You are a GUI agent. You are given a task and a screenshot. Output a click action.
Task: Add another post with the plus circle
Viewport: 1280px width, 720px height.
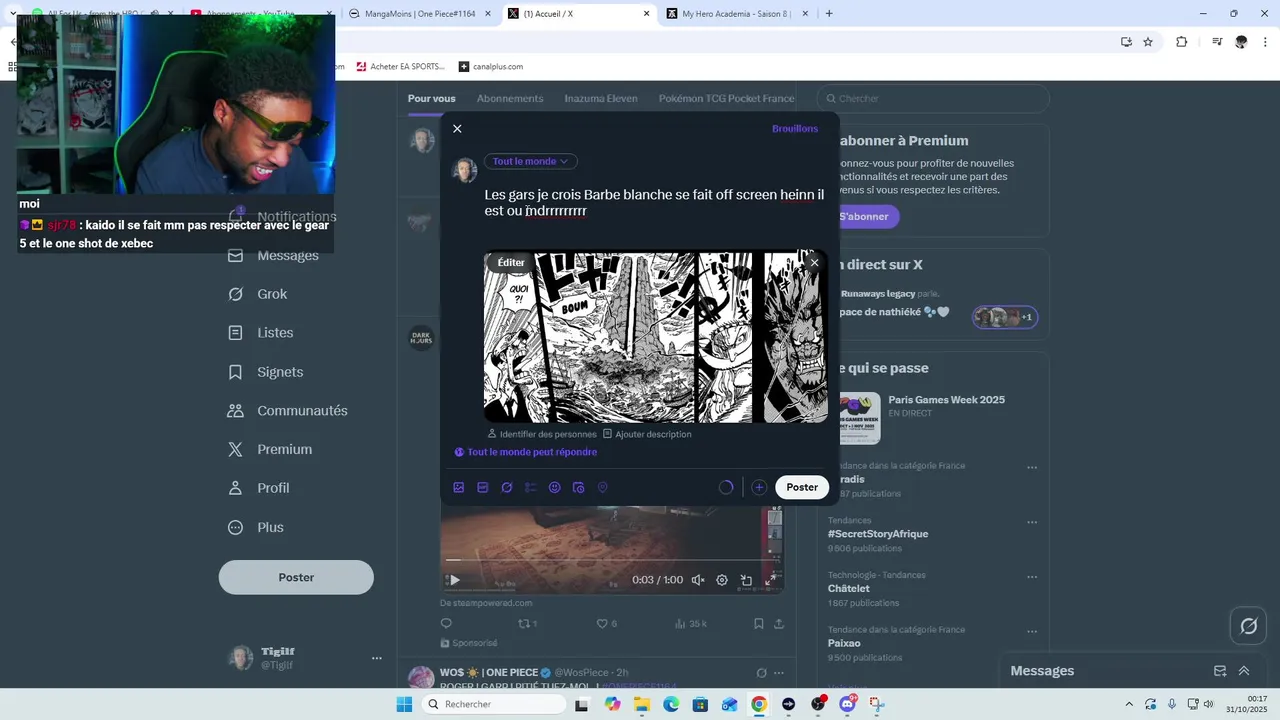759,487
